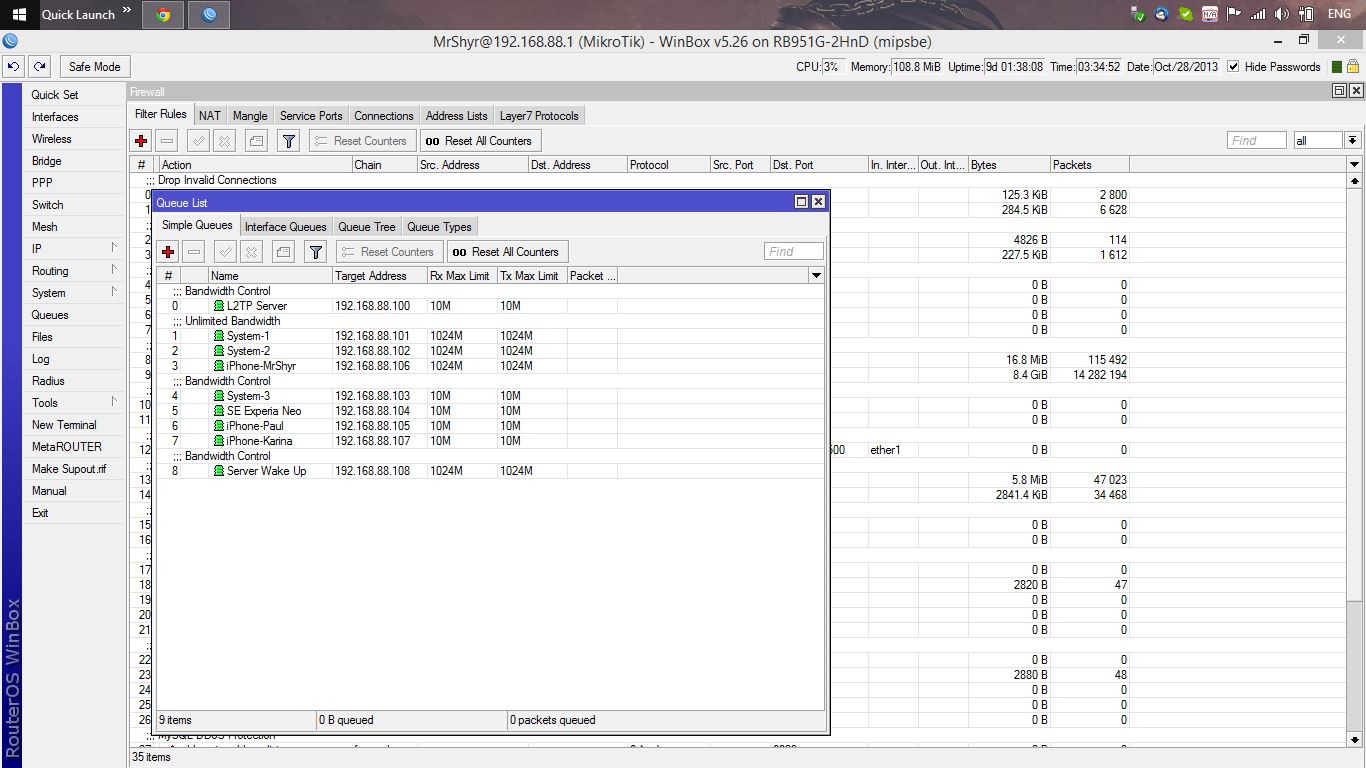Click the Find field in Firewall window
The image size is (1366, 768).
pos(1257,141)
